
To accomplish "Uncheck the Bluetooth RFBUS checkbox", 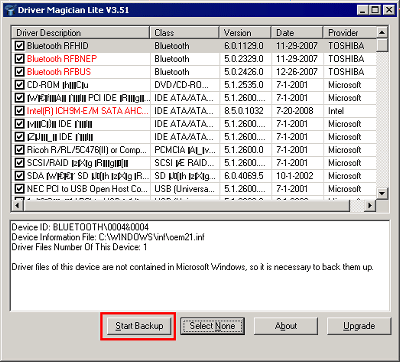I will pos(20,72).
